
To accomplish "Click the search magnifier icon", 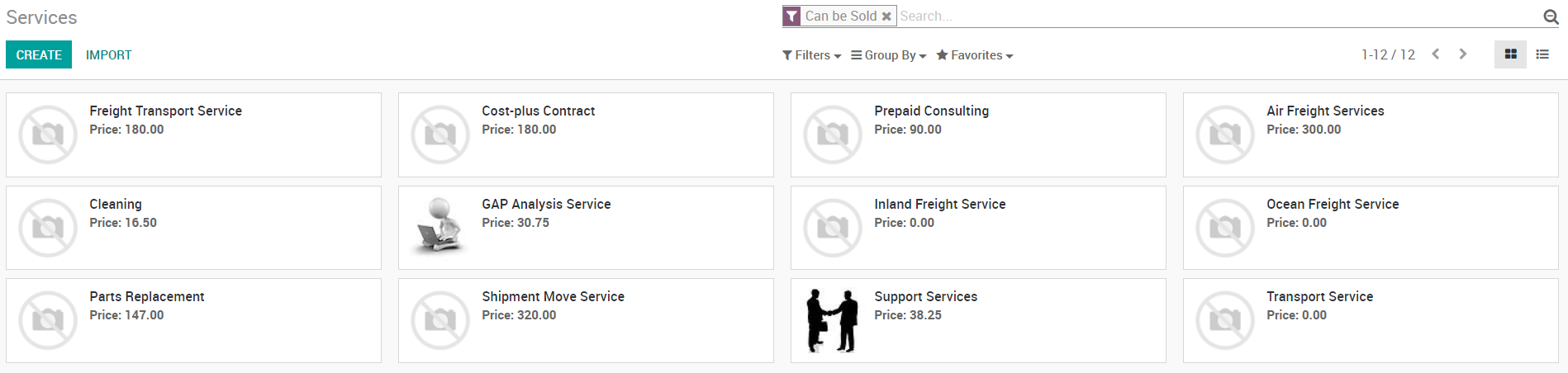I will [1551, 17].
